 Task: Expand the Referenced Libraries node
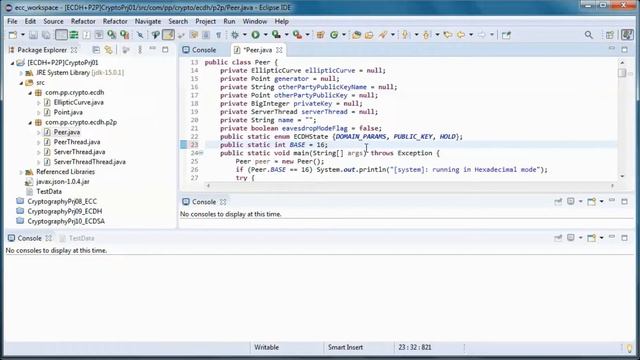pyautogui.click(x=21, y=172)
